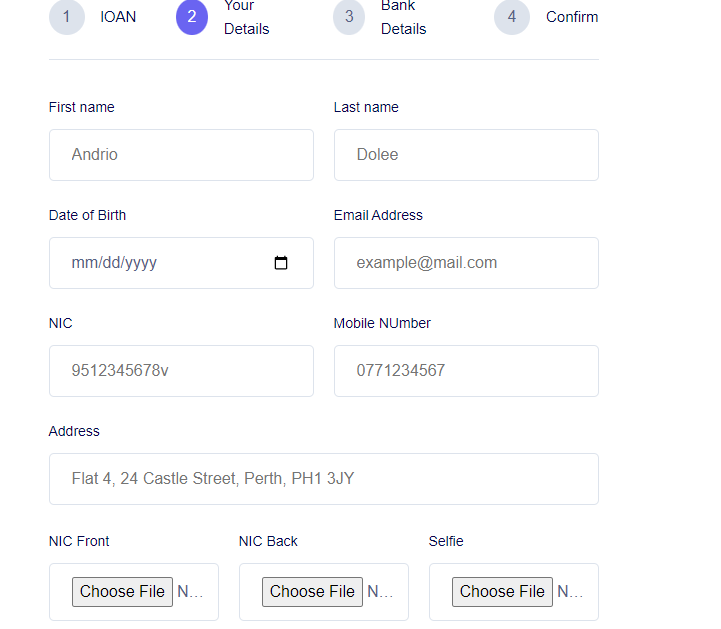The image size is (721, 629).
Task: Select step 2 Your Details circle
Action: click(x=192, y=17)
